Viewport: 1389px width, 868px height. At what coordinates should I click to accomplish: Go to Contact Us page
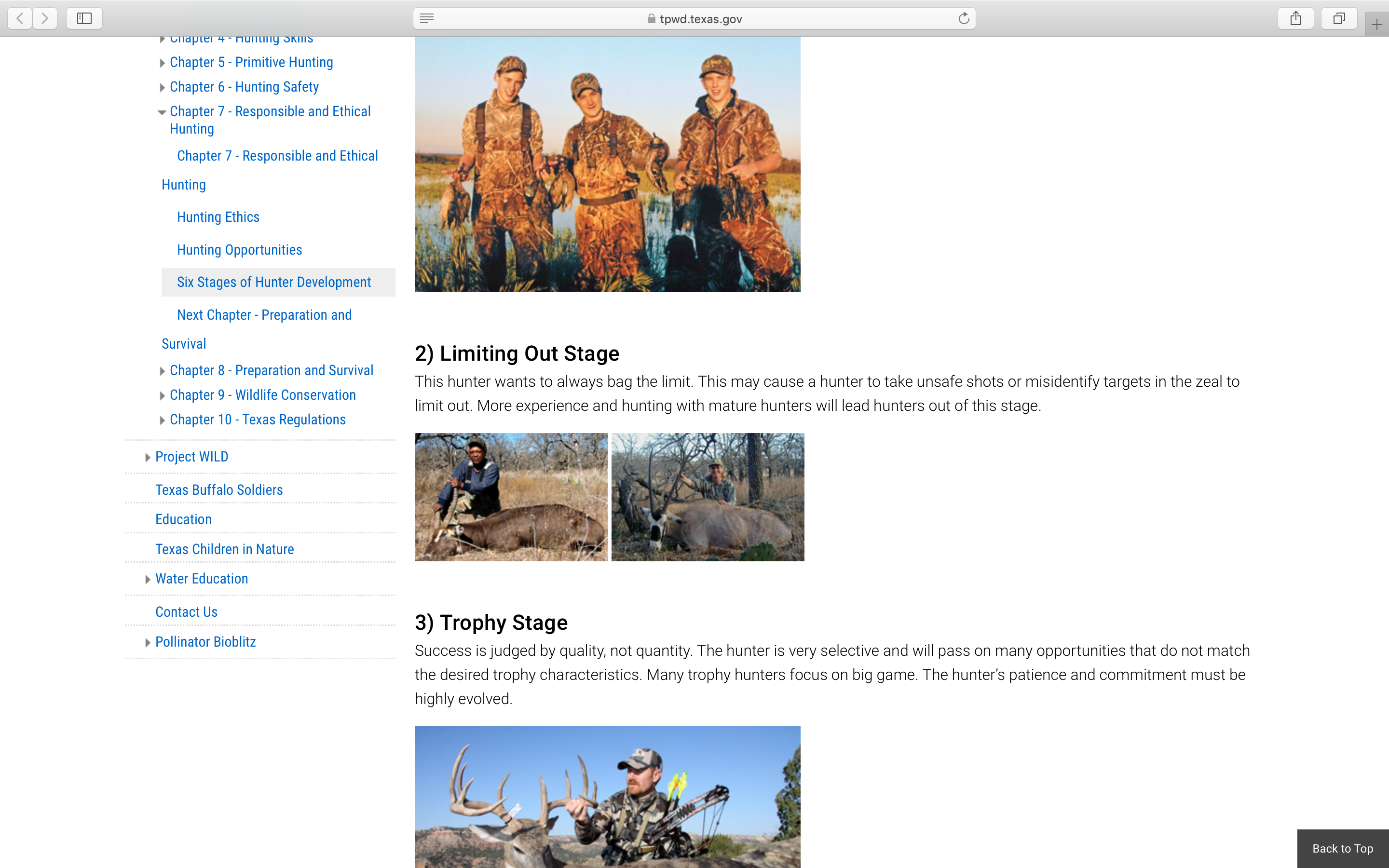tap(187, 612)
